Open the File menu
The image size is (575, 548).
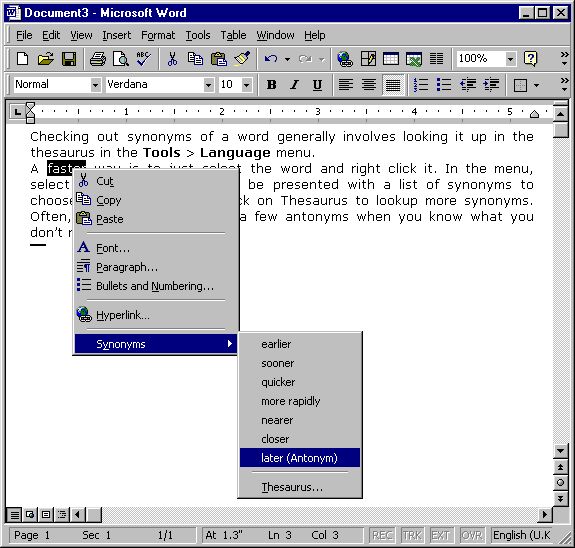24,35
